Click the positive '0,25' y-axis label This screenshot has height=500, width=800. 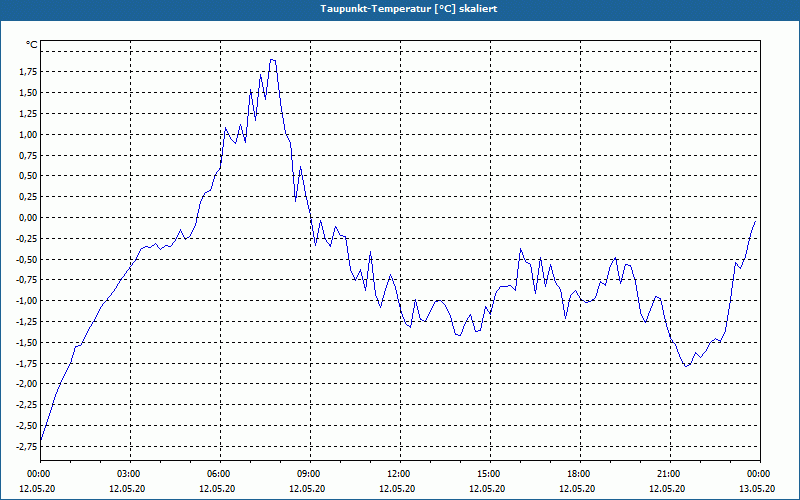[29, 197]
